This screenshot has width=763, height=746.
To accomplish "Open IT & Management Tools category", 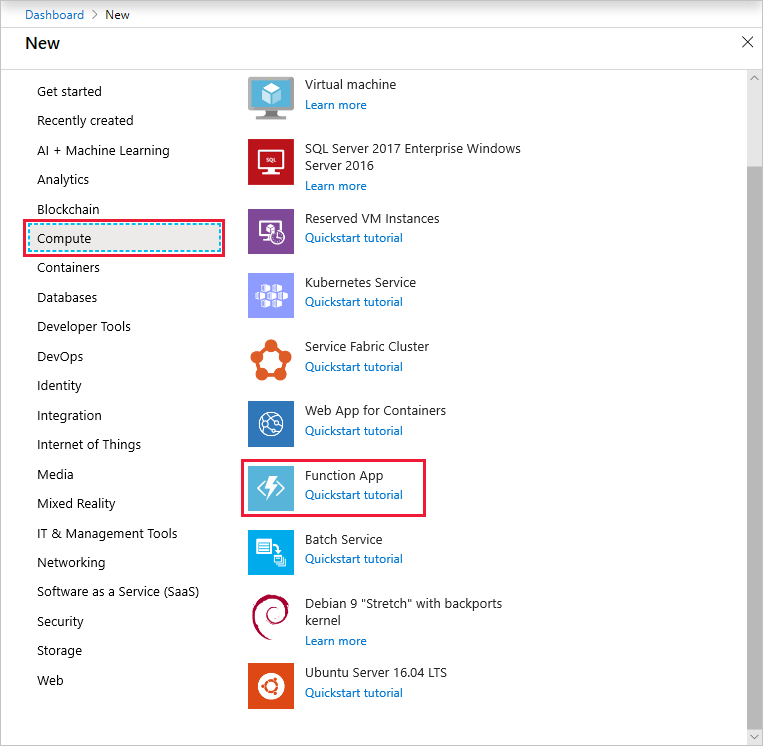I will point(107,534).
